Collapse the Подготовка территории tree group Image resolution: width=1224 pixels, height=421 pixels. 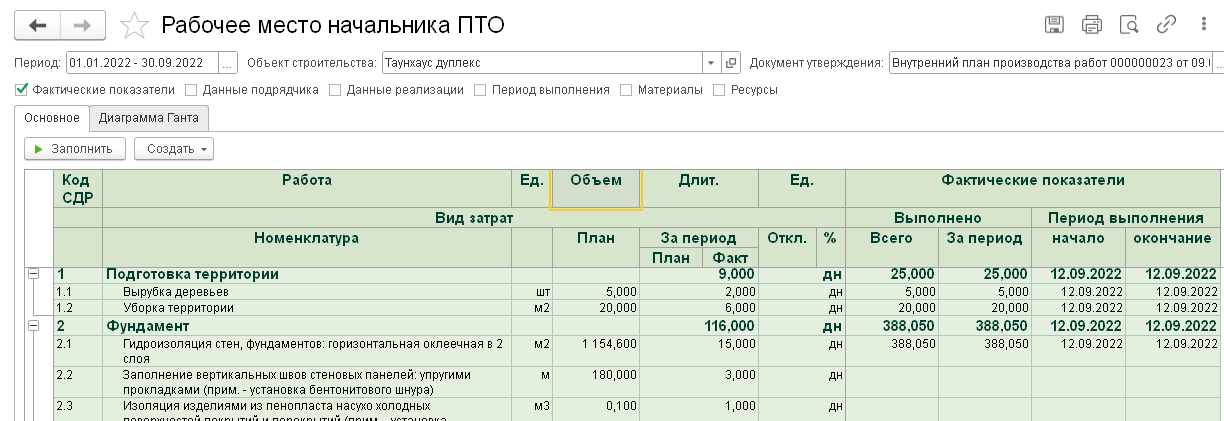pos(33,273)
